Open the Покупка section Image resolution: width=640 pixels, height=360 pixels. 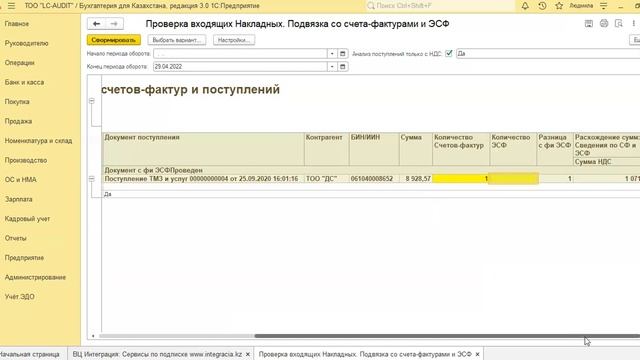point(17,102)
